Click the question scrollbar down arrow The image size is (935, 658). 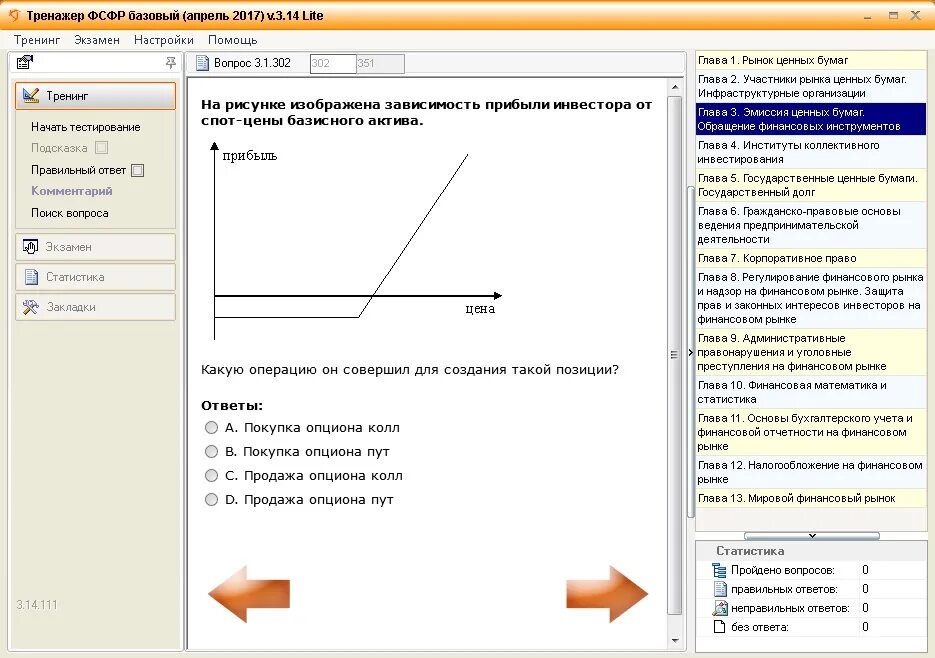[x=675, y=641]
